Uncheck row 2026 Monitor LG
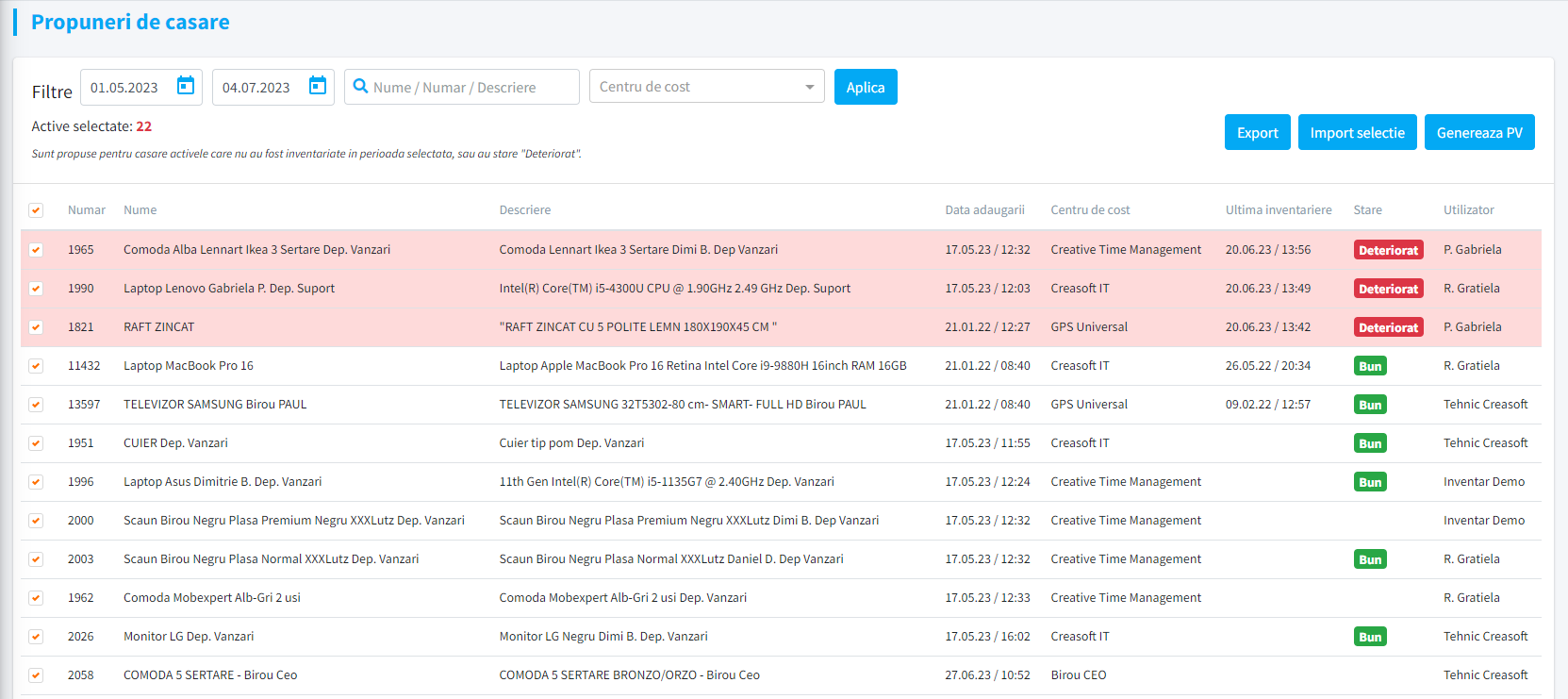 (x=36, y=637)
